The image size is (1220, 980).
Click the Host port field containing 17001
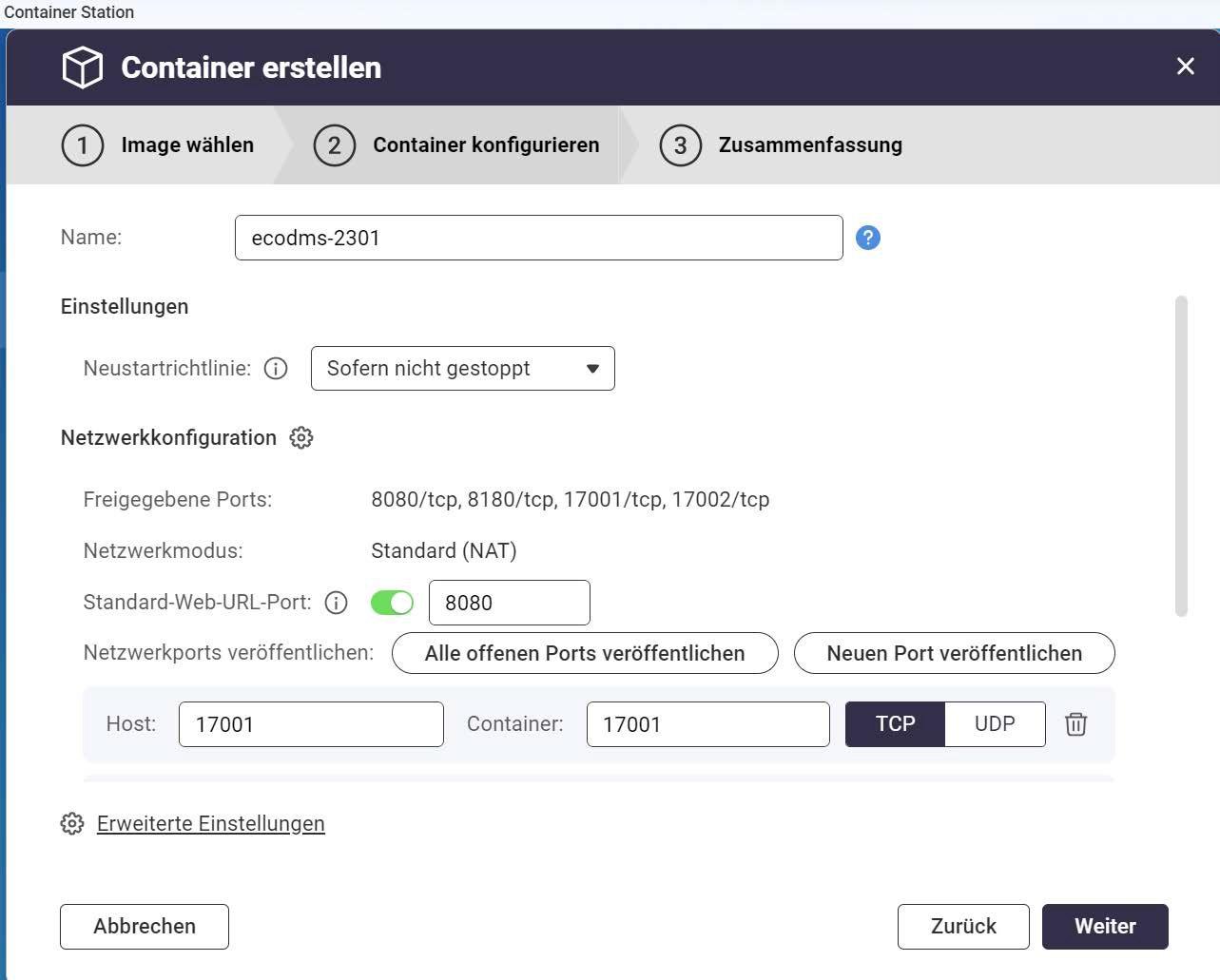(x=311, y=724)
